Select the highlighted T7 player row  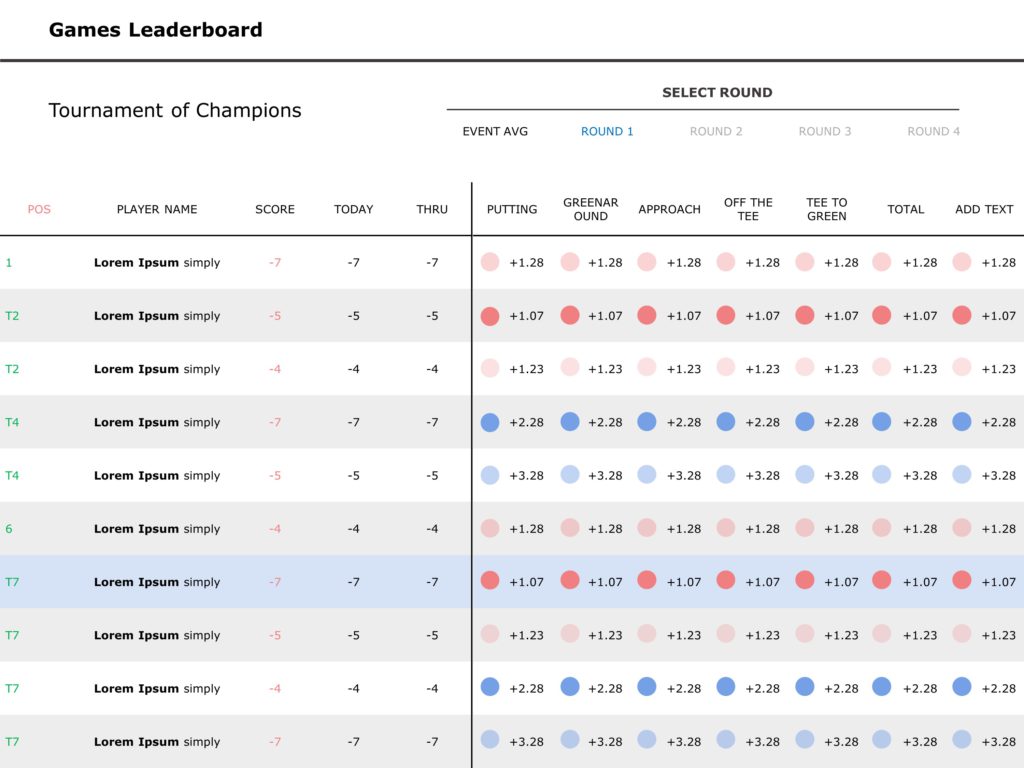(157, 582)
